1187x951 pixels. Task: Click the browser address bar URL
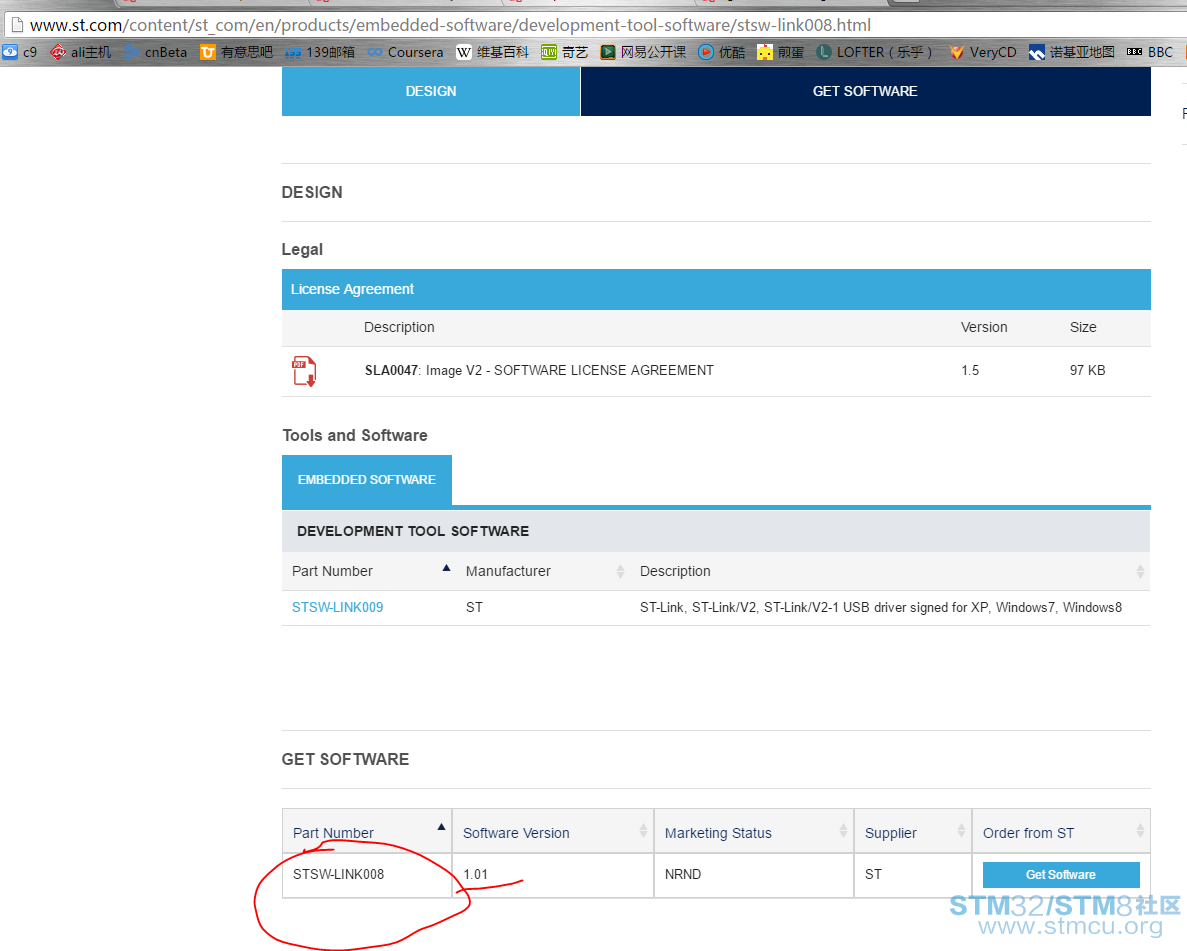tap(450, 25)
